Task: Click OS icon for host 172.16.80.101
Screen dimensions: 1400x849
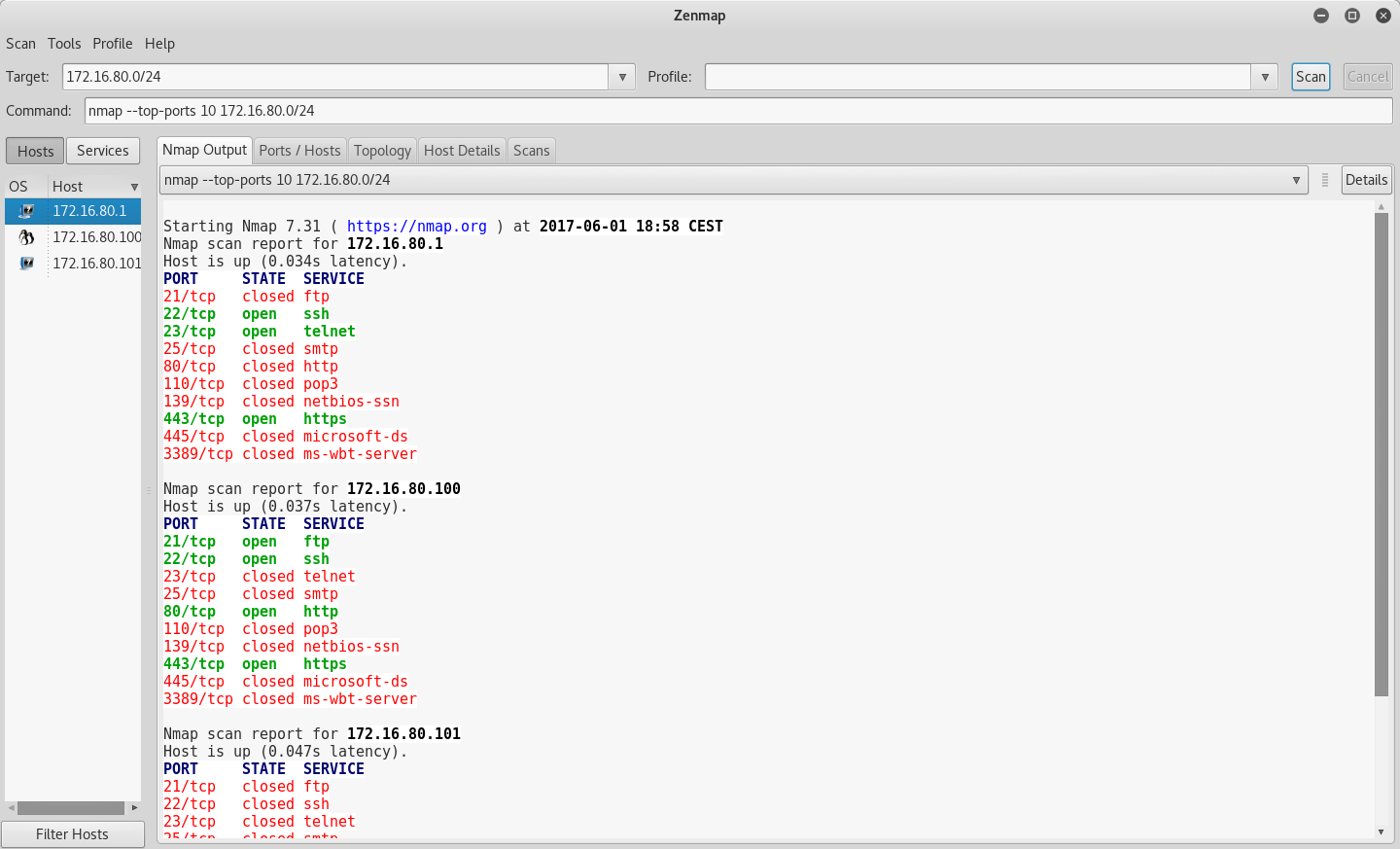Action: coord(26,264)
